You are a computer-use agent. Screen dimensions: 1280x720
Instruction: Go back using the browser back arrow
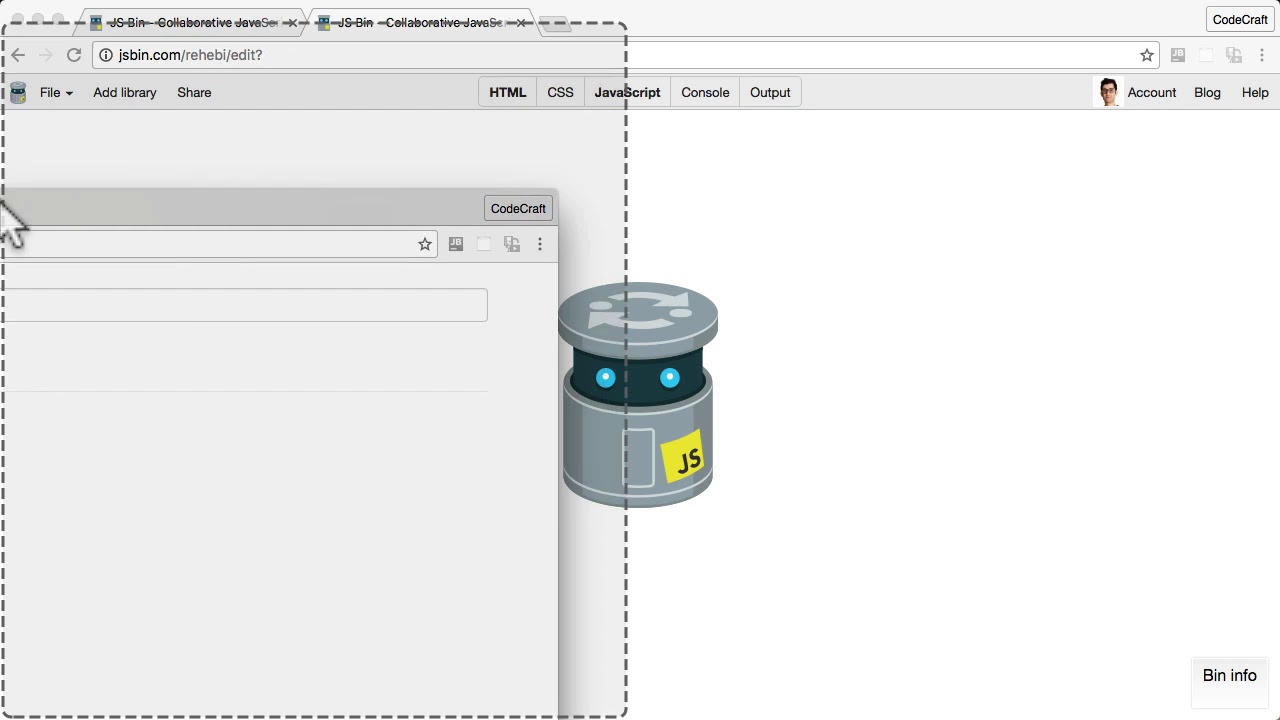[x=18, y=55]
